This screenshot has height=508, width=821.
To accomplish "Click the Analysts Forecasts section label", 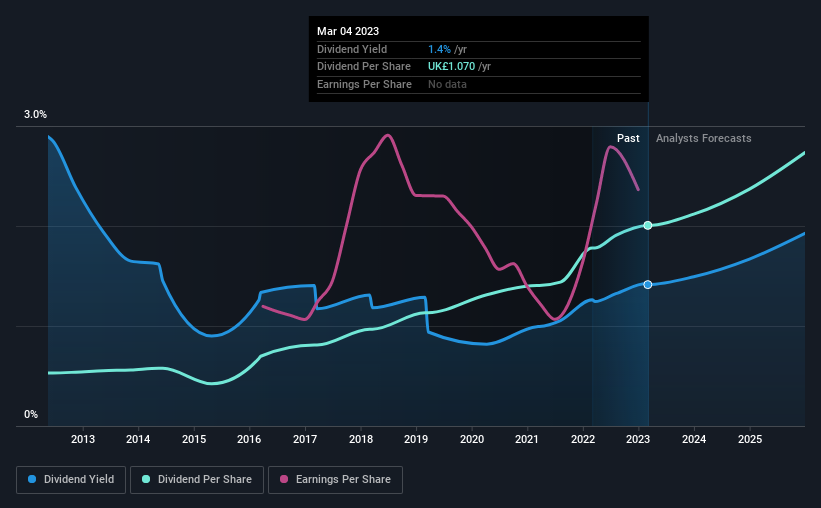I will click(704, 138).
